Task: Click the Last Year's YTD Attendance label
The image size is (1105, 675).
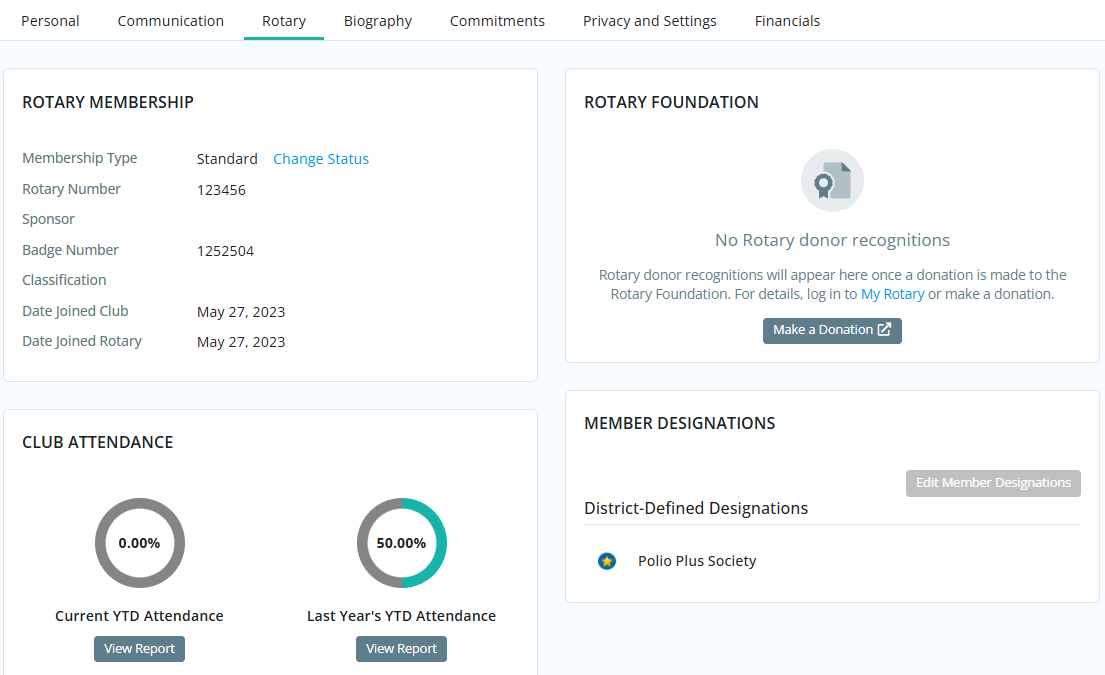Action: pyautogui.click(x=402, y=616)
